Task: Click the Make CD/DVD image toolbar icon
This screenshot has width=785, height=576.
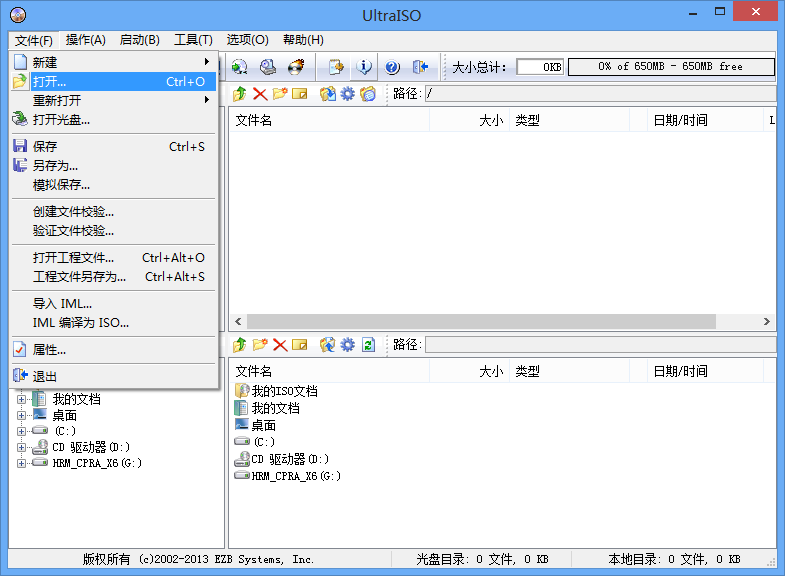Action: tap(239, 67)
